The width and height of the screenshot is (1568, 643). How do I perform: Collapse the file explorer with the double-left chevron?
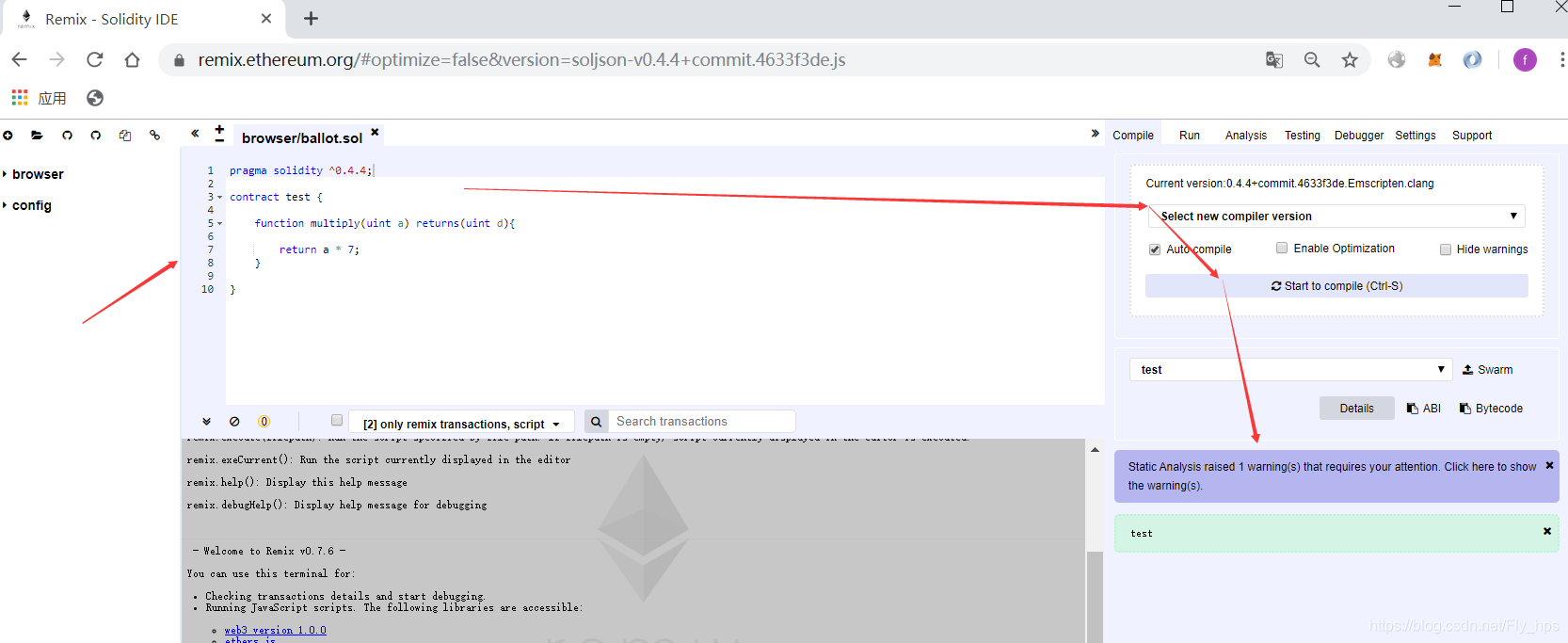[195, 134]
